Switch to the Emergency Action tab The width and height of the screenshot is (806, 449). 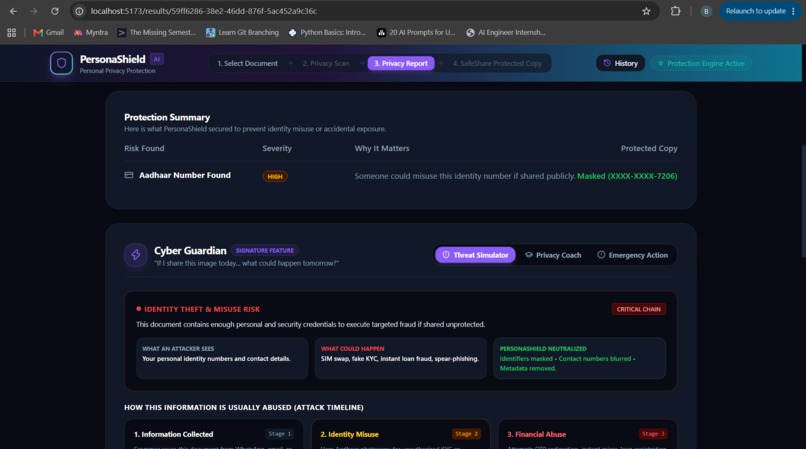coord(632,255)
